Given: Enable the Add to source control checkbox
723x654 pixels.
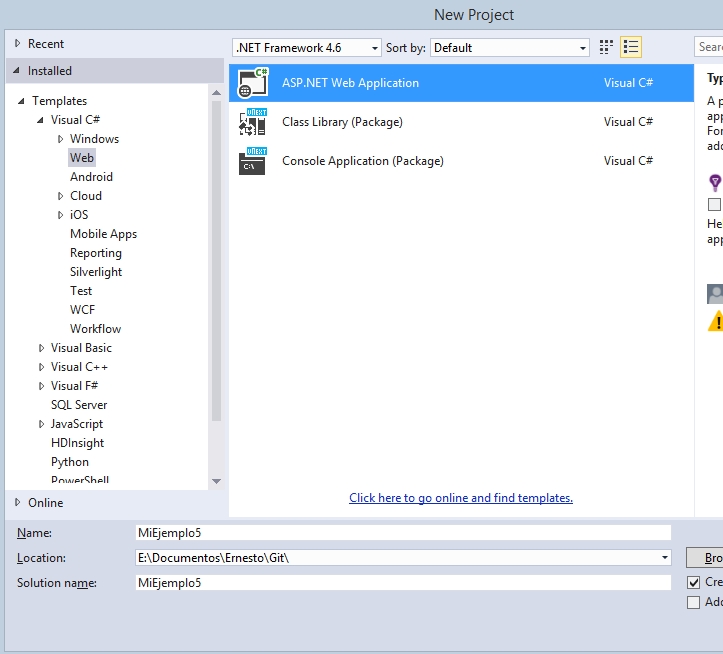Looking at the screenshot, I should 693,602.
